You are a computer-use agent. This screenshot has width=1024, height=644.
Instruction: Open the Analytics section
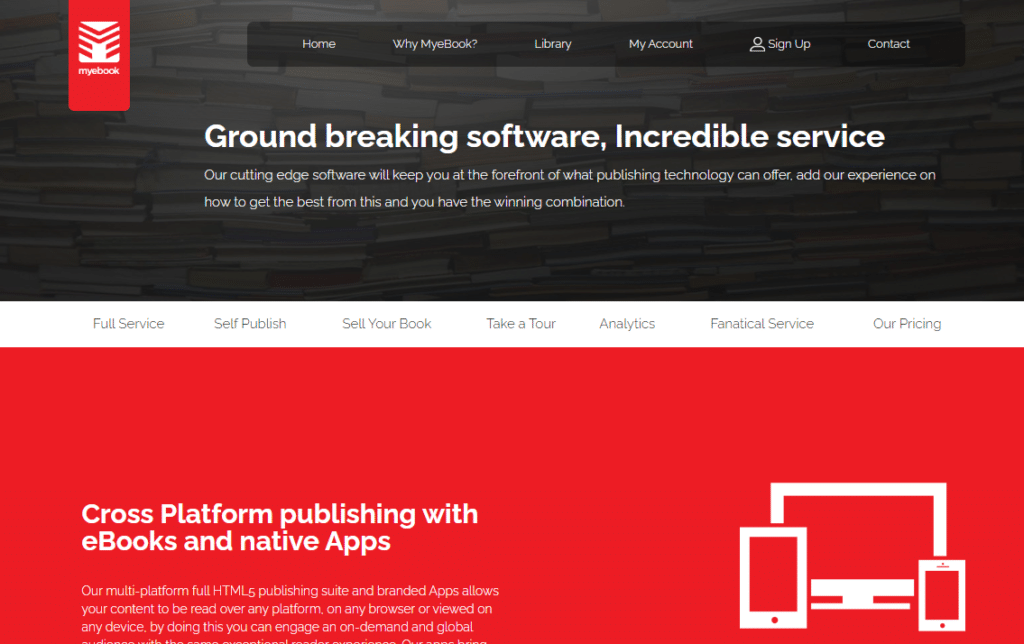point(627,323)
